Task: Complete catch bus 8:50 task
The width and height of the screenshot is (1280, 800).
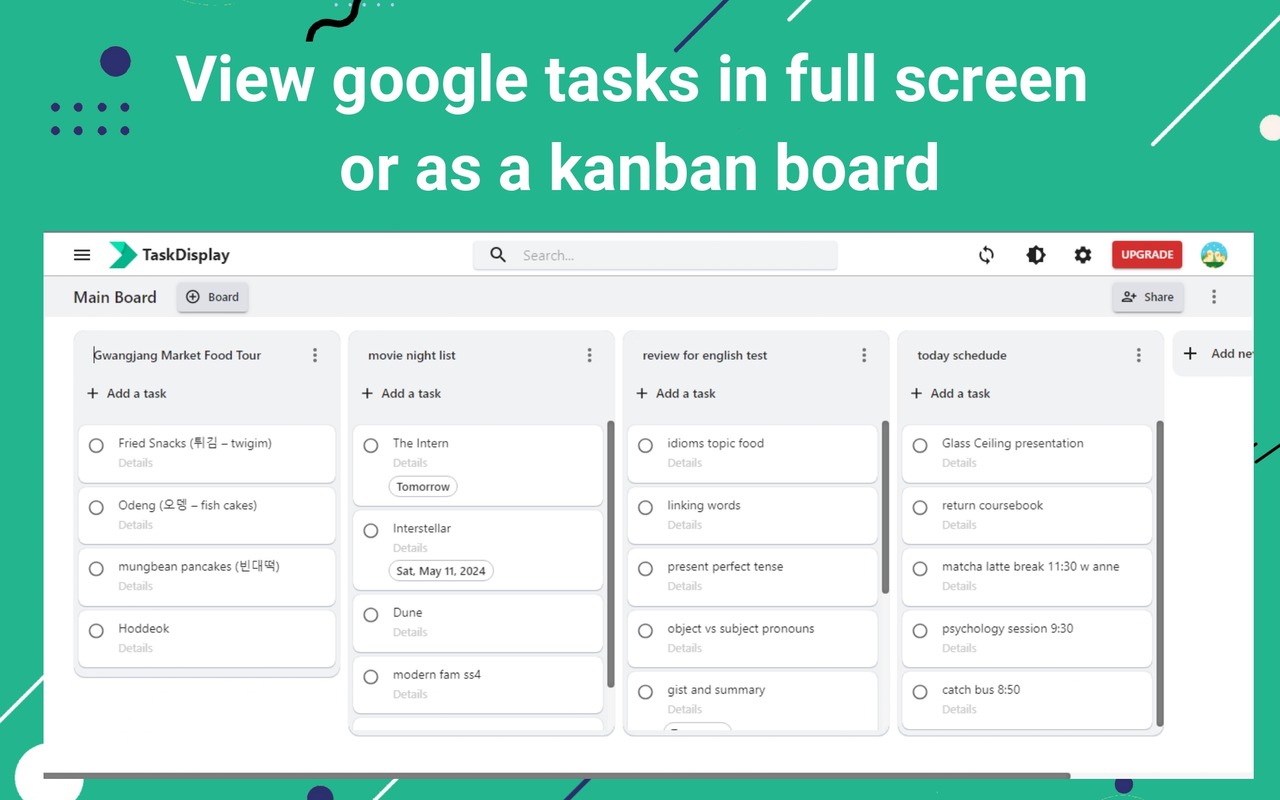Action: (920, 691)
